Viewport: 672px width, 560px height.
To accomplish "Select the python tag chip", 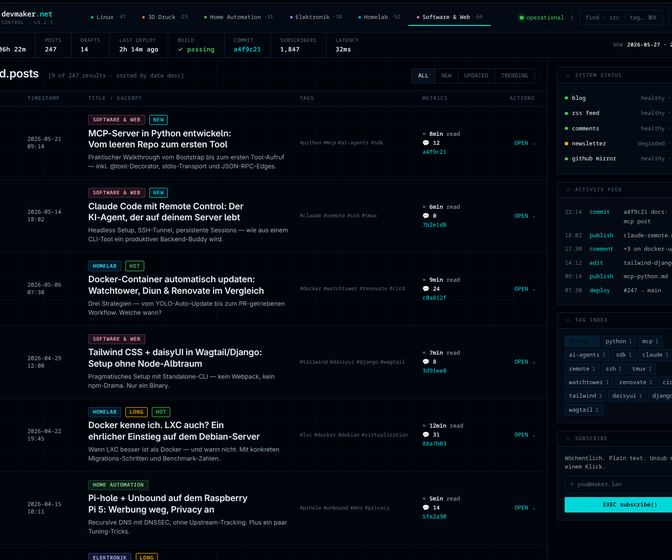I will 618,341.
